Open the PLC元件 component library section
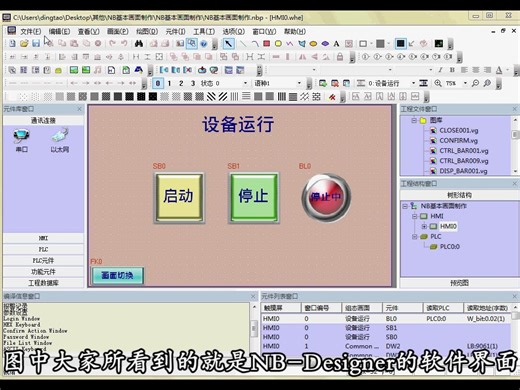The image size is (520, 390). coord(43,261)
